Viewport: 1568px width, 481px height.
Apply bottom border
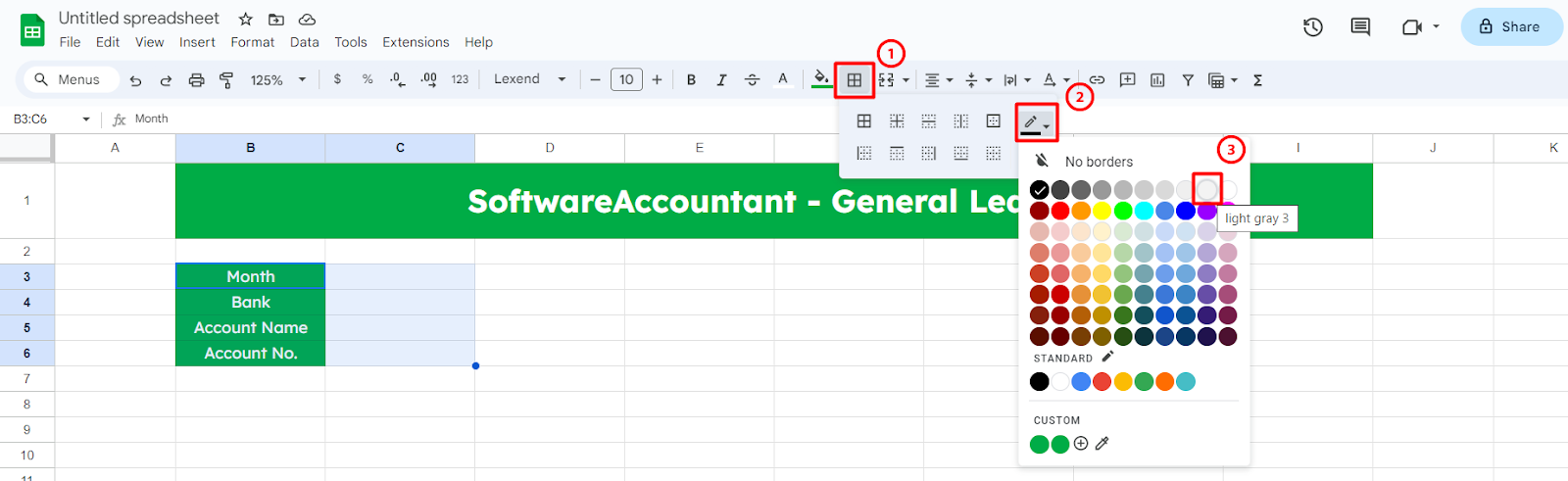(961, 153)
